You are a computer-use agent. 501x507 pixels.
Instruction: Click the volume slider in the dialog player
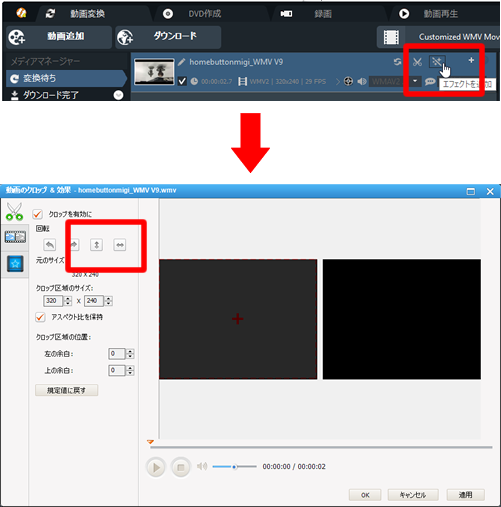coord(234,467)
